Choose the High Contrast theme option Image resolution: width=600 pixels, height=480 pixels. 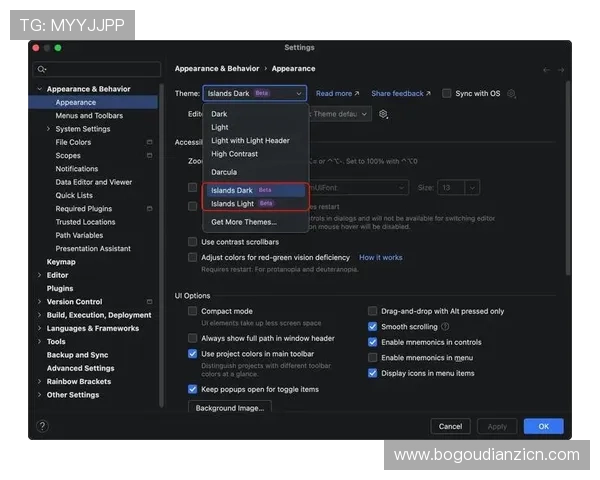[x=234, y=154]
